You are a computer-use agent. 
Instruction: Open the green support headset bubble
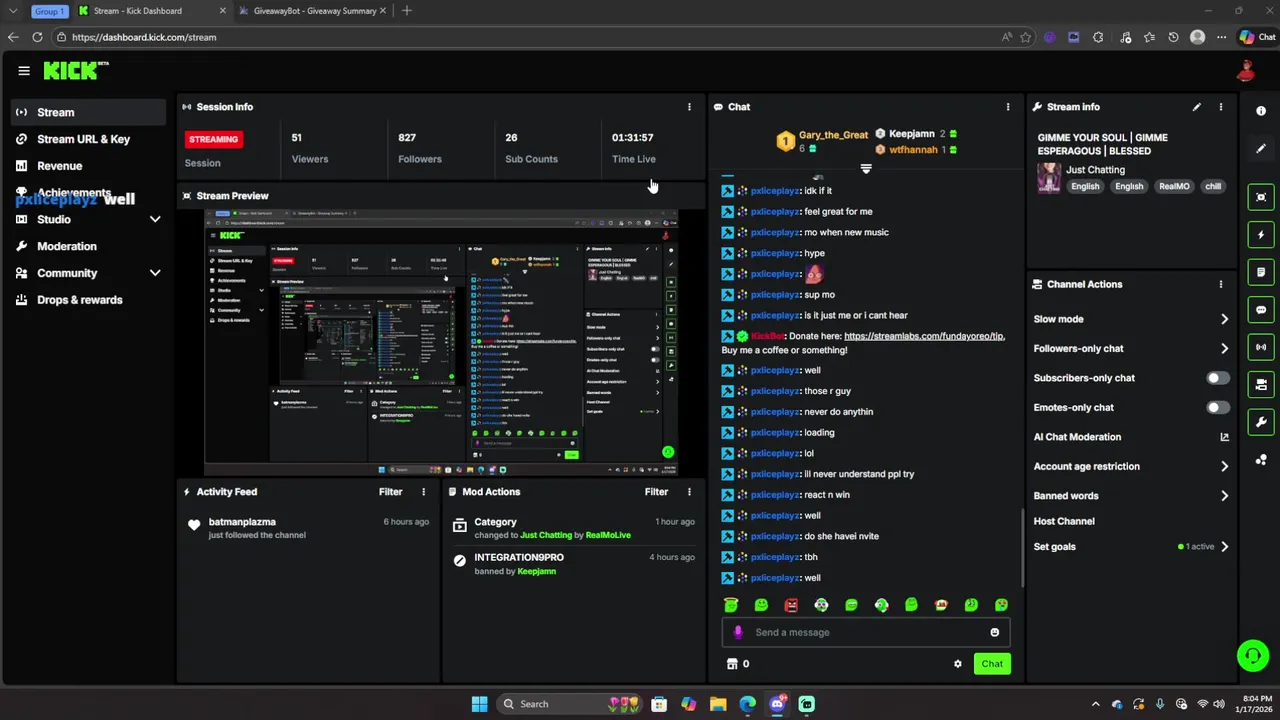click(1252, 656)
